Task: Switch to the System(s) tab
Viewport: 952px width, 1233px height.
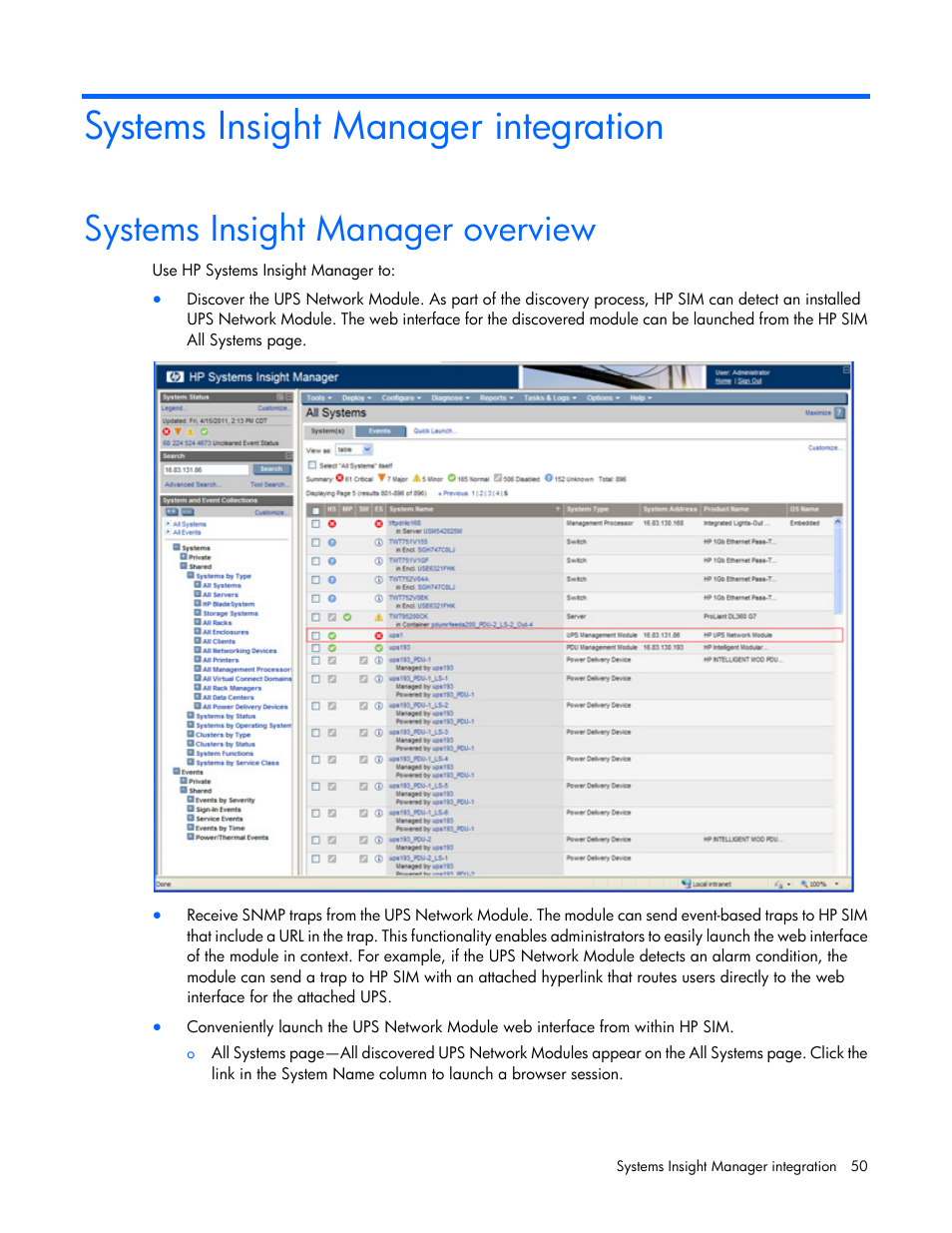Action: [328, 431]
